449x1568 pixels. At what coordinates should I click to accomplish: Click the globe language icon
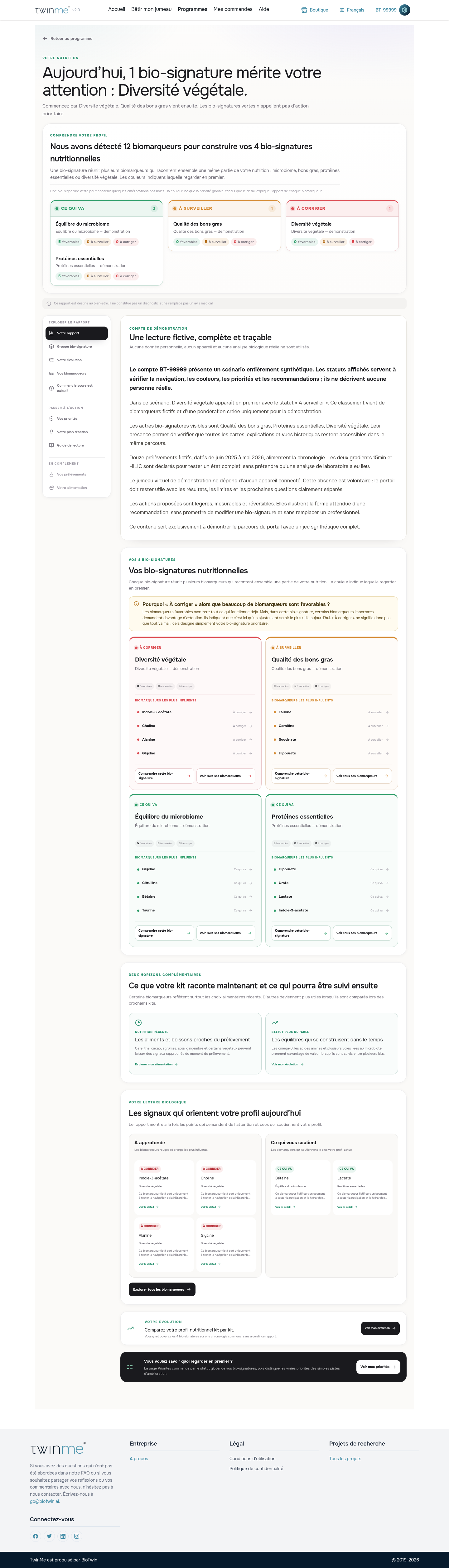342,10
